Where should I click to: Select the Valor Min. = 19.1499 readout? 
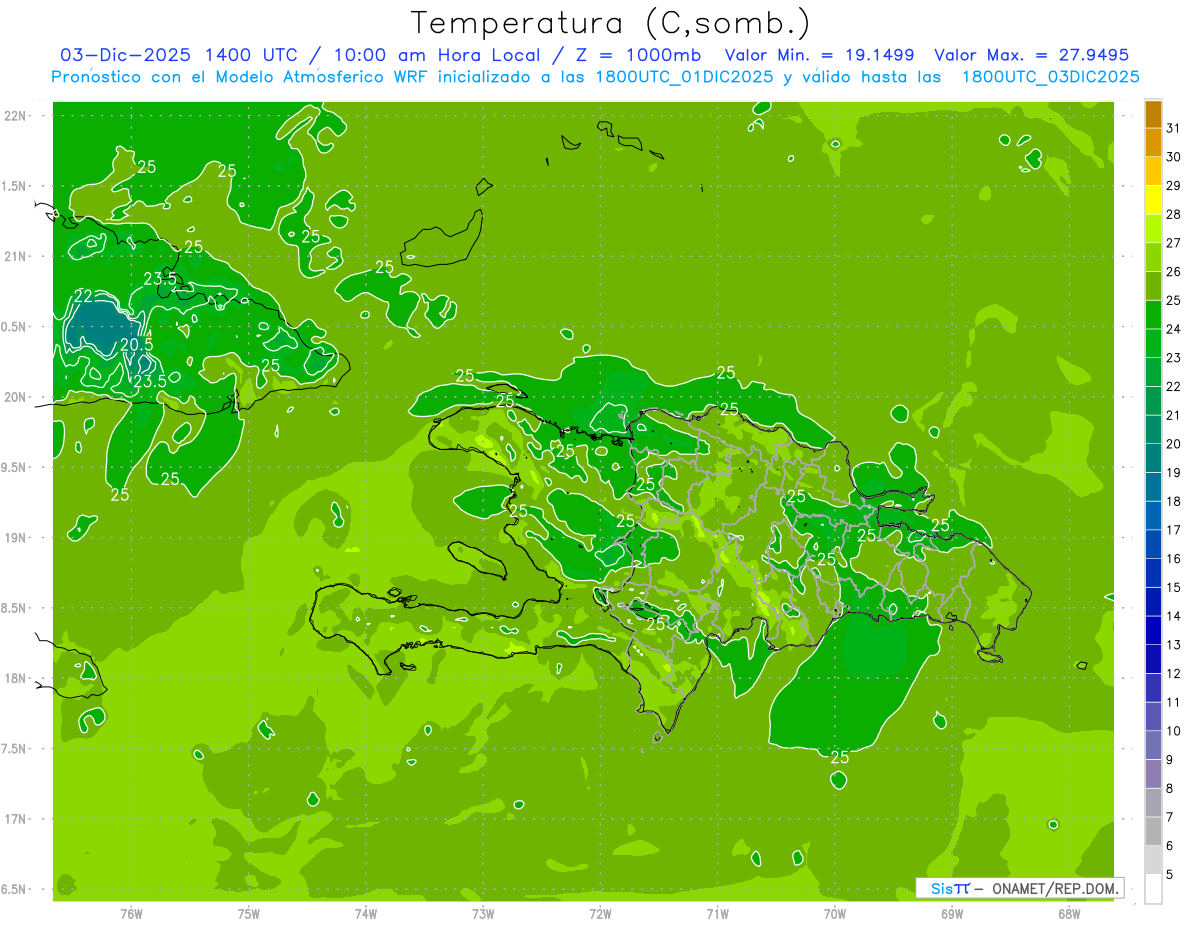(820, 55)
